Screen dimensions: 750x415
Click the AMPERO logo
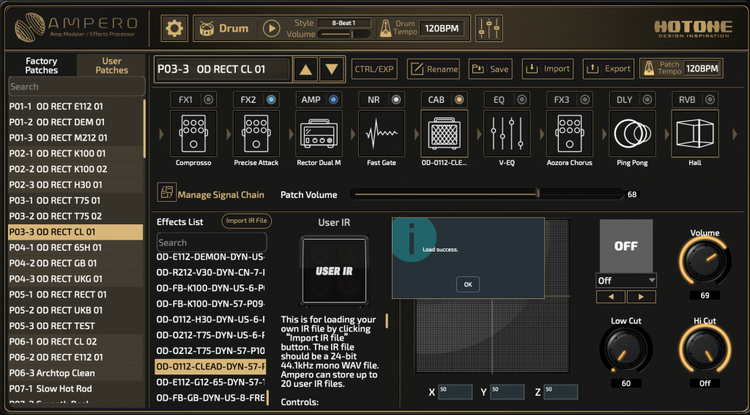pyautogui.click(x=76, y=28)
